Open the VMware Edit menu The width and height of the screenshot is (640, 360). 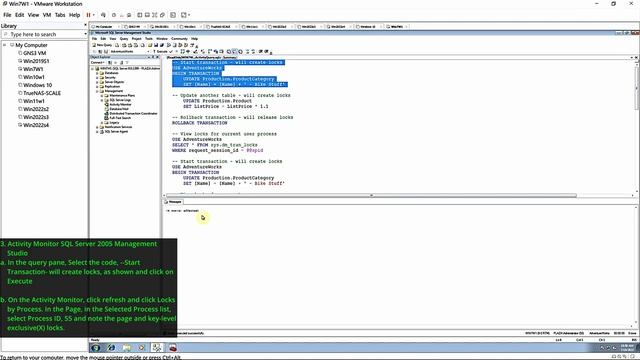click(x=20, y=15)
